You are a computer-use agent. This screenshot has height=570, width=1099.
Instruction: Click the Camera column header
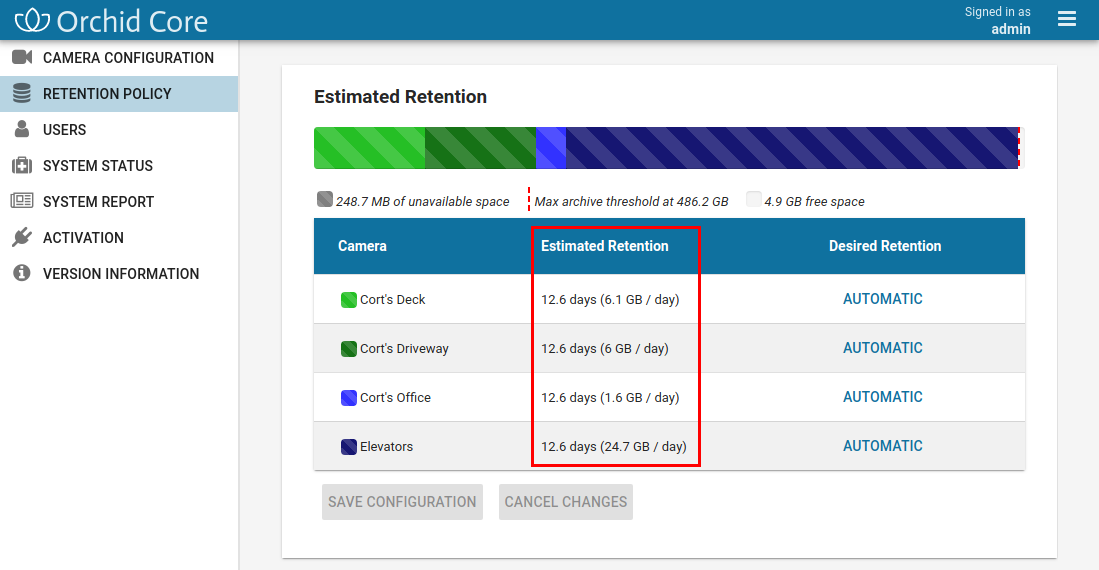click(362, 246)
